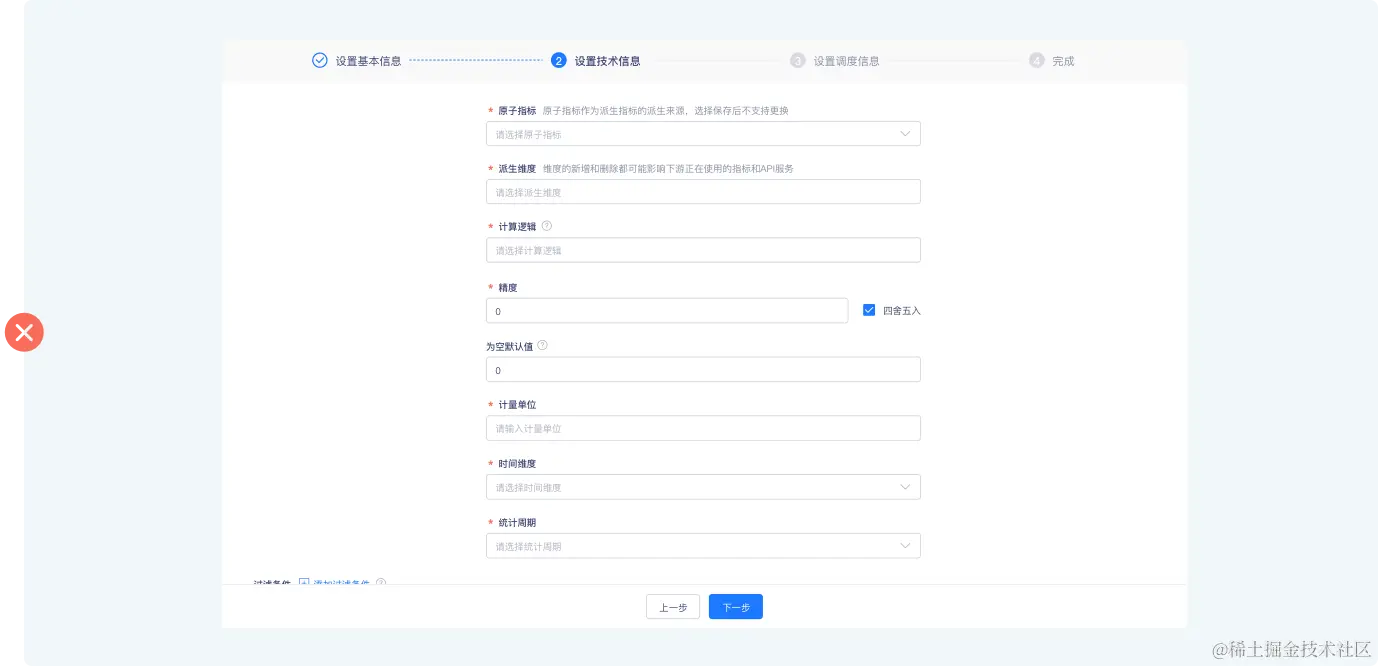Go to the 设置基本信息 step
Screen dimensions: 1378x666
coord(369,61)
